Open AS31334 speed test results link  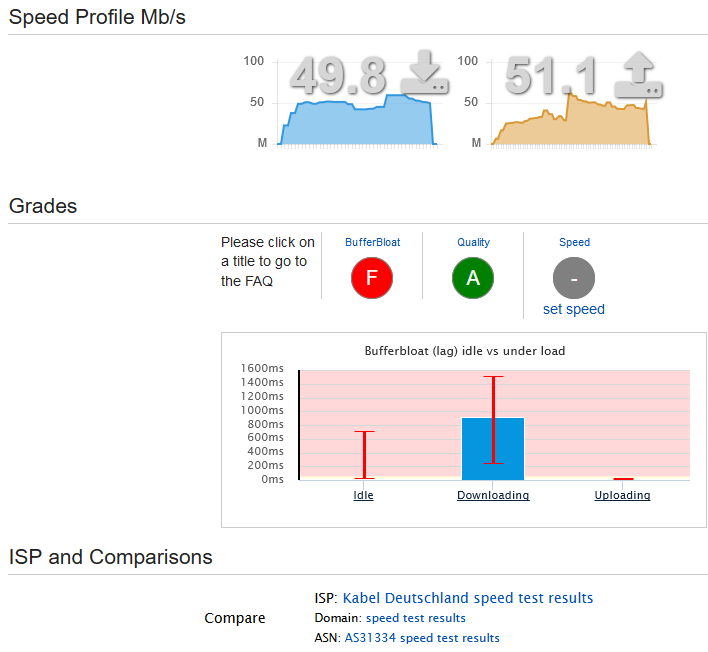(x=422, y=638)
